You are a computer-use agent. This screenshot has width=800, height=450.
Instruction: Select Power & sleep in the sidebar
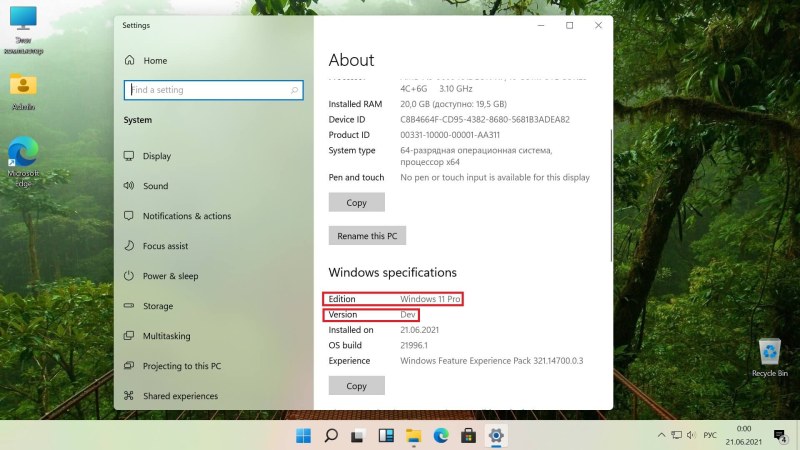pos(170,276)
